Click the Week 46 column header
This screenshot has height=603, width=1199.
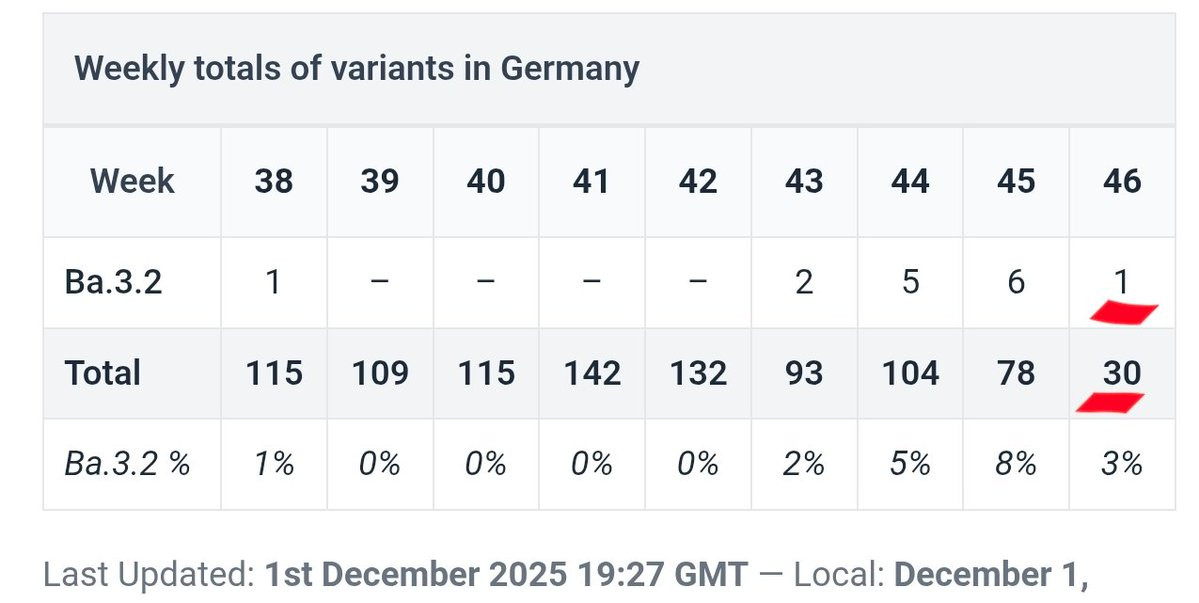(x=1122, y=181)
